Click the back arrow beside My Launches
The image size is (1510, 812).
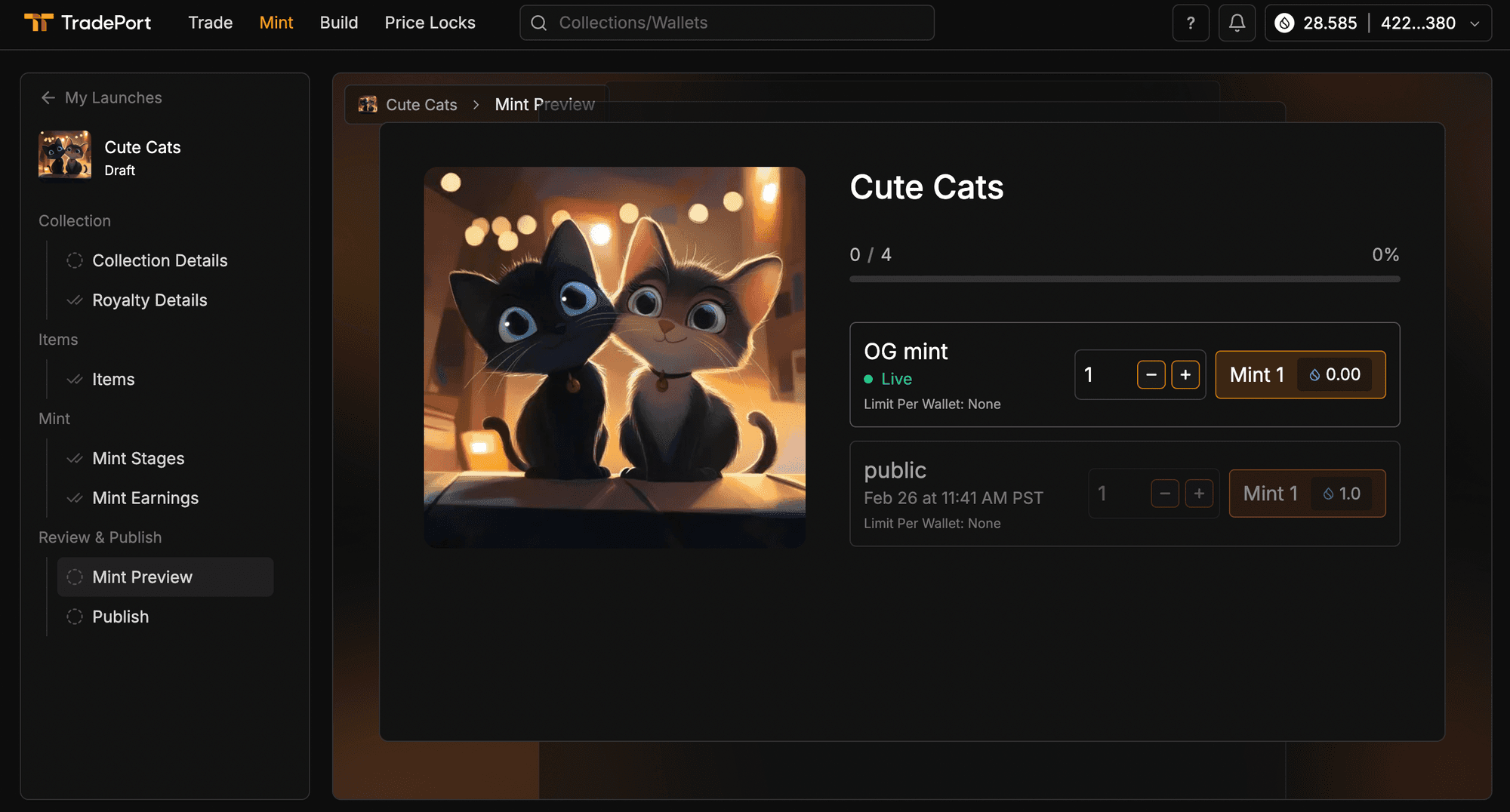[48, 97]
